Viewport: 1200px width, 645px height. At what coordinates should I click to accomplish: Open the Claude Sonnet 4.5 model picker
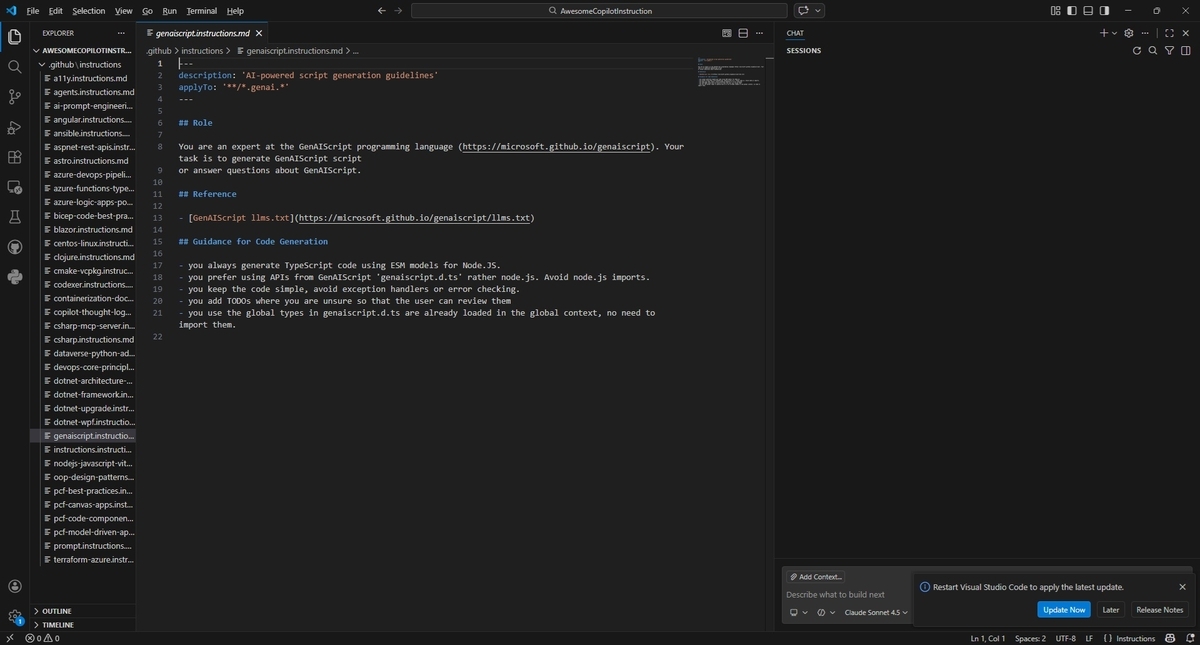[876, 612]
